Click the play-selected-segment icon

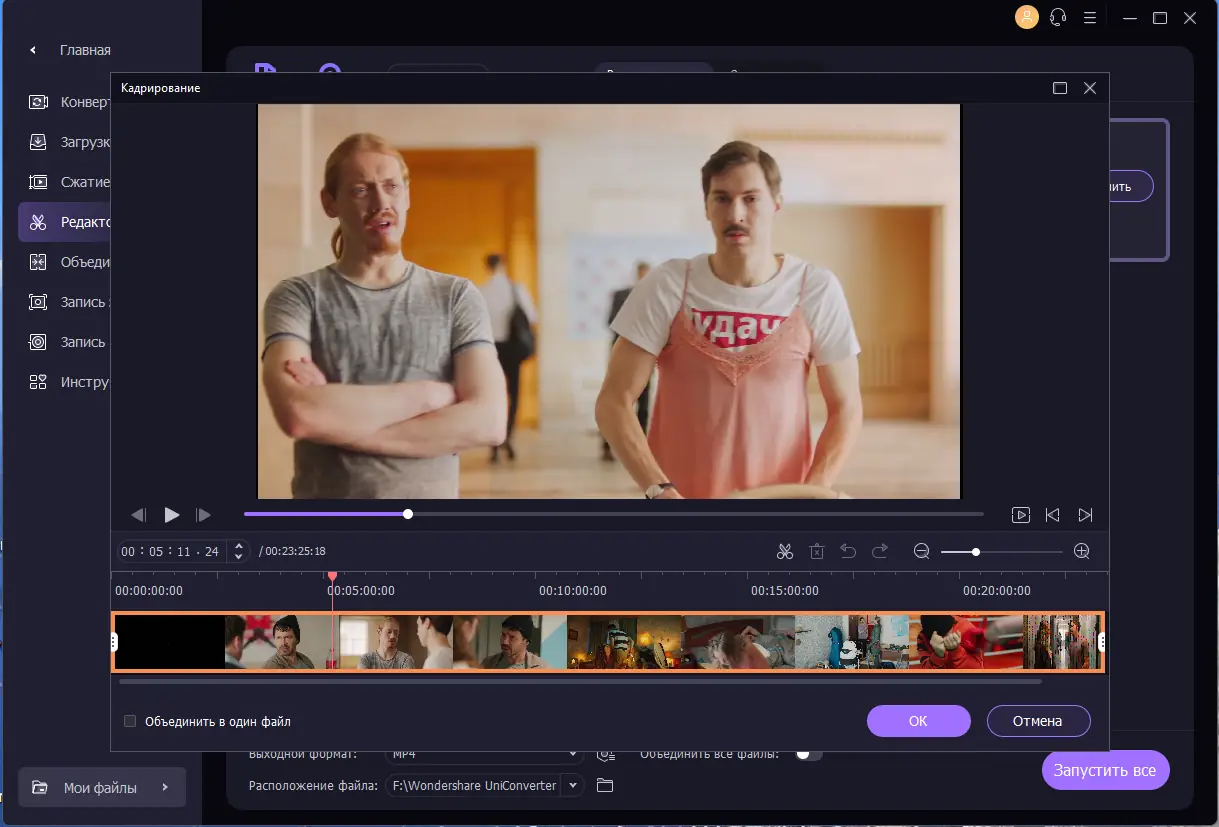[1020, 515]
